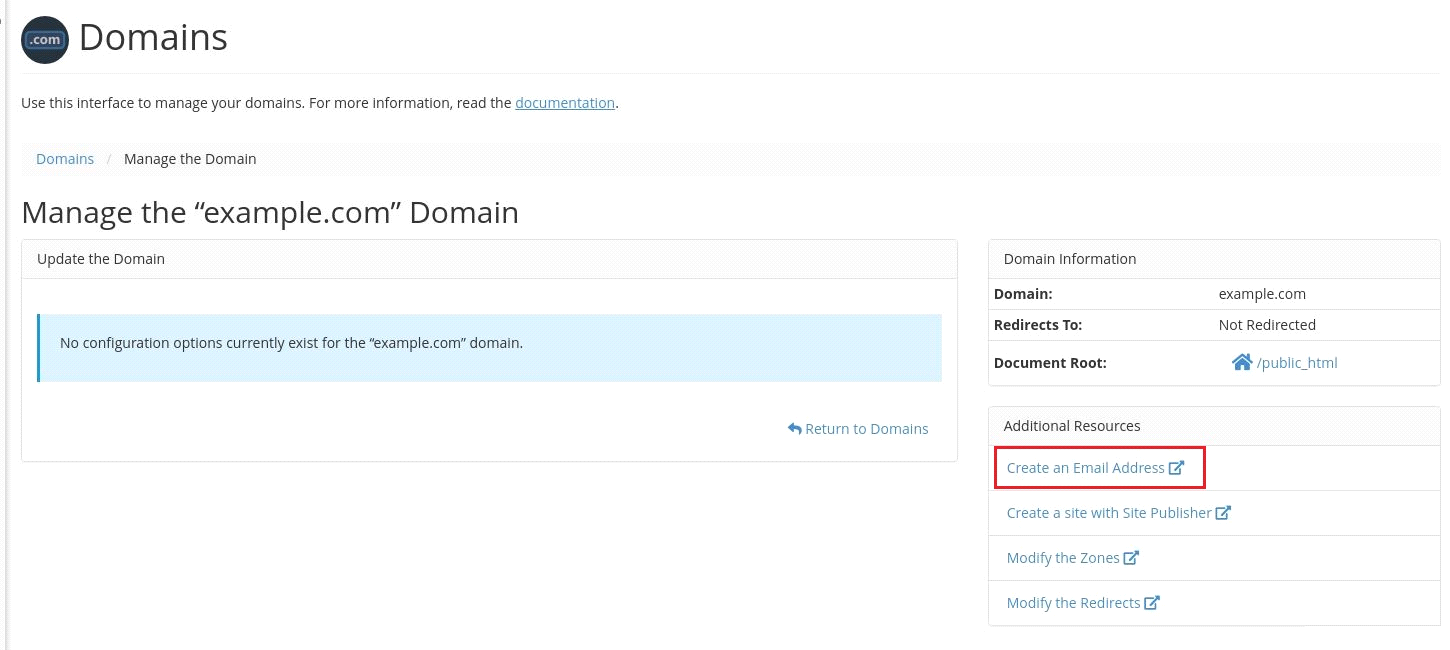The height and width of the screenshot is (650, 1450).
Task: Click the back arrow beside Return to Domains
Action: coord(795,428)
